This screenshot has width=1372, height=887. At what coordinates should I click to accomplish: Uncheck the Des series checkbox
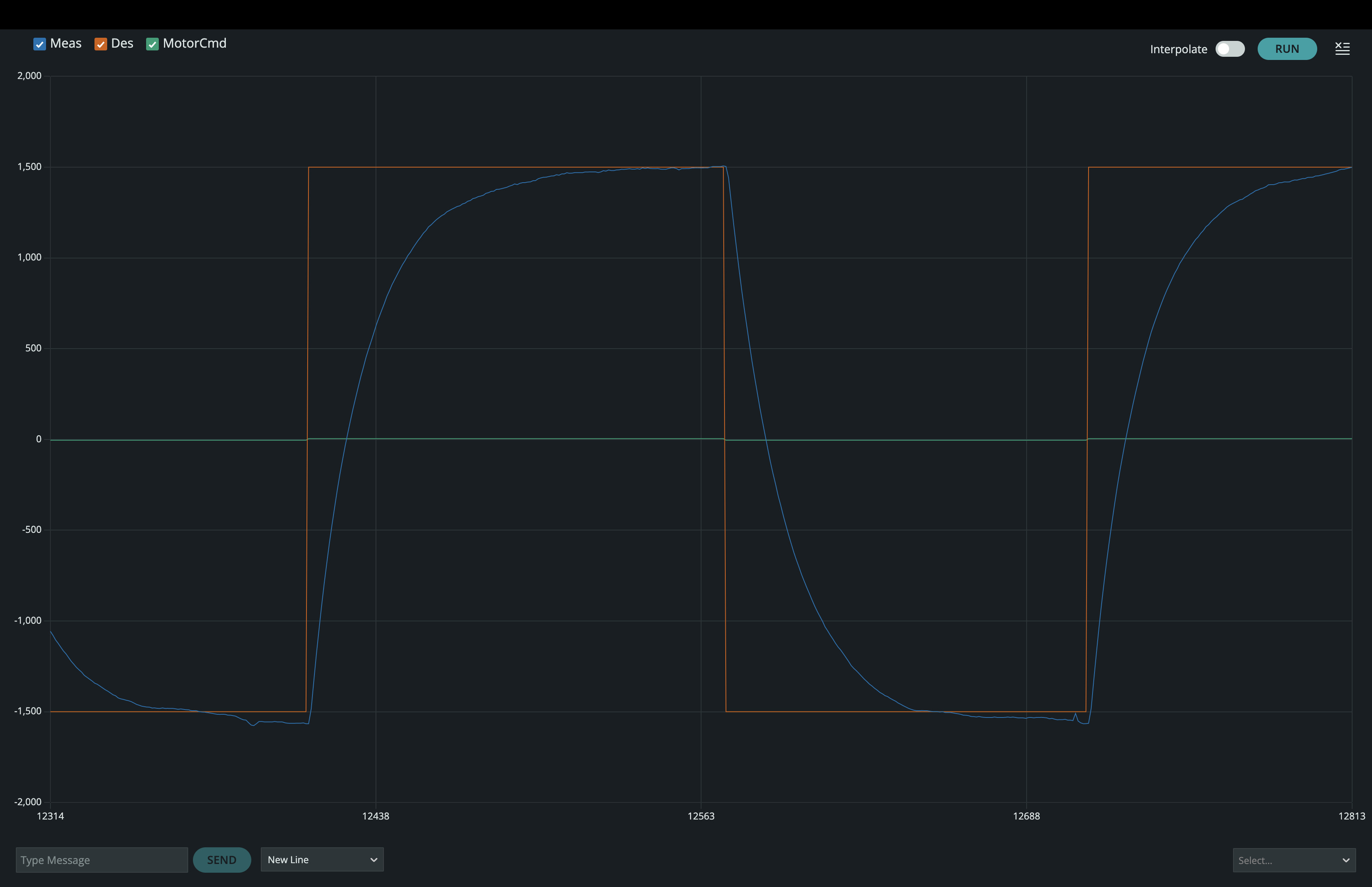pos(101,44)
